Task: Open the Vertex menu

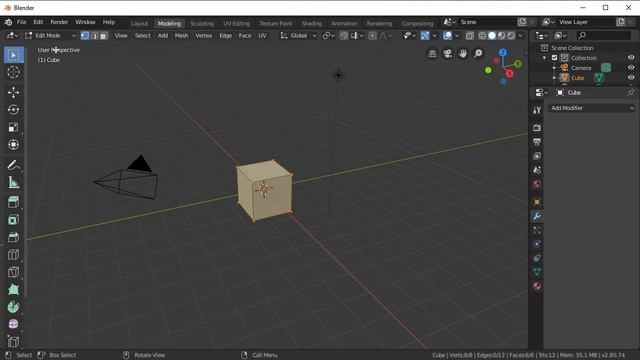Action: click(x=203, y=36)
